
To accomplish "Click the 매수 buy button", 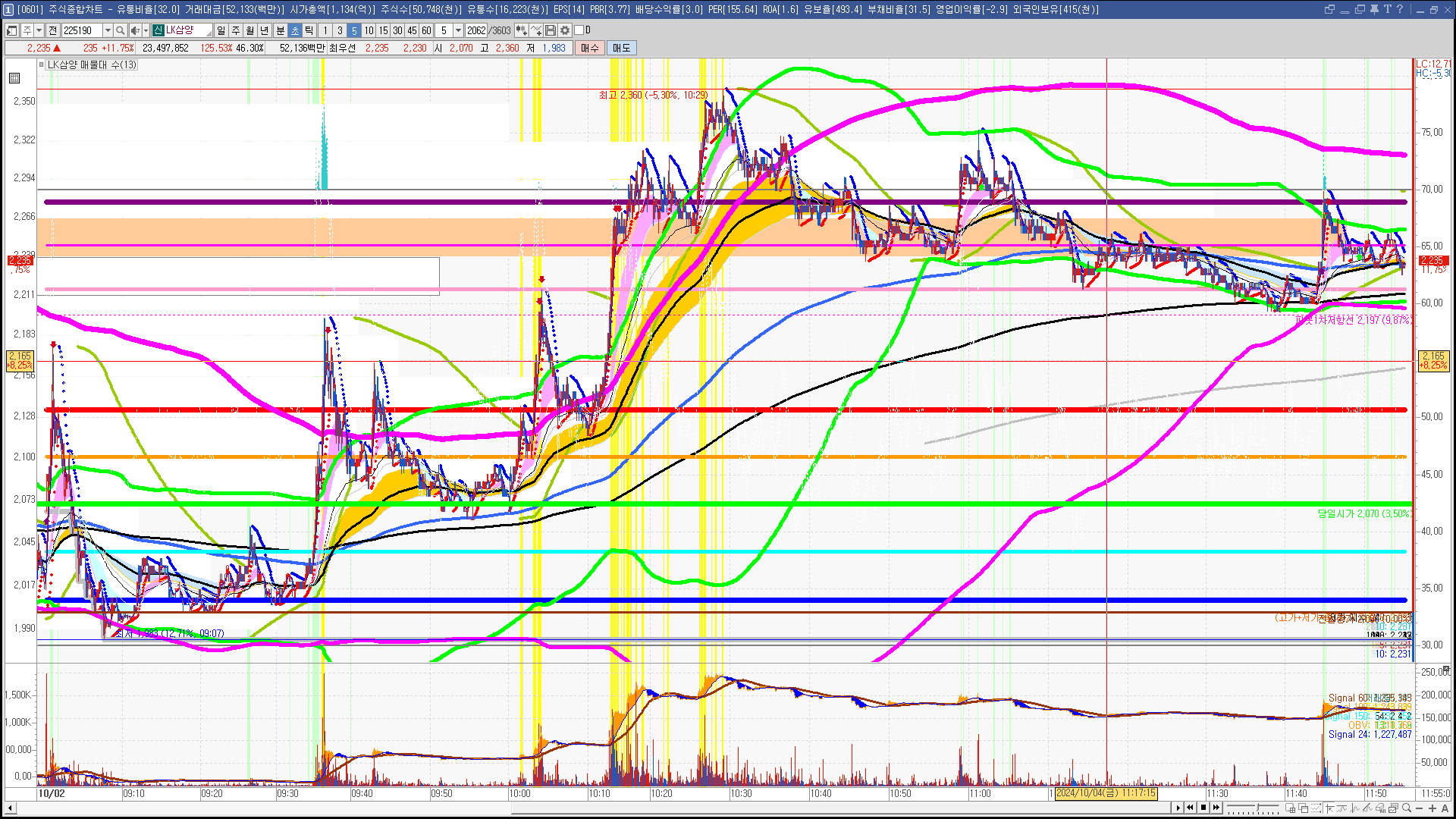I will 590,48.
